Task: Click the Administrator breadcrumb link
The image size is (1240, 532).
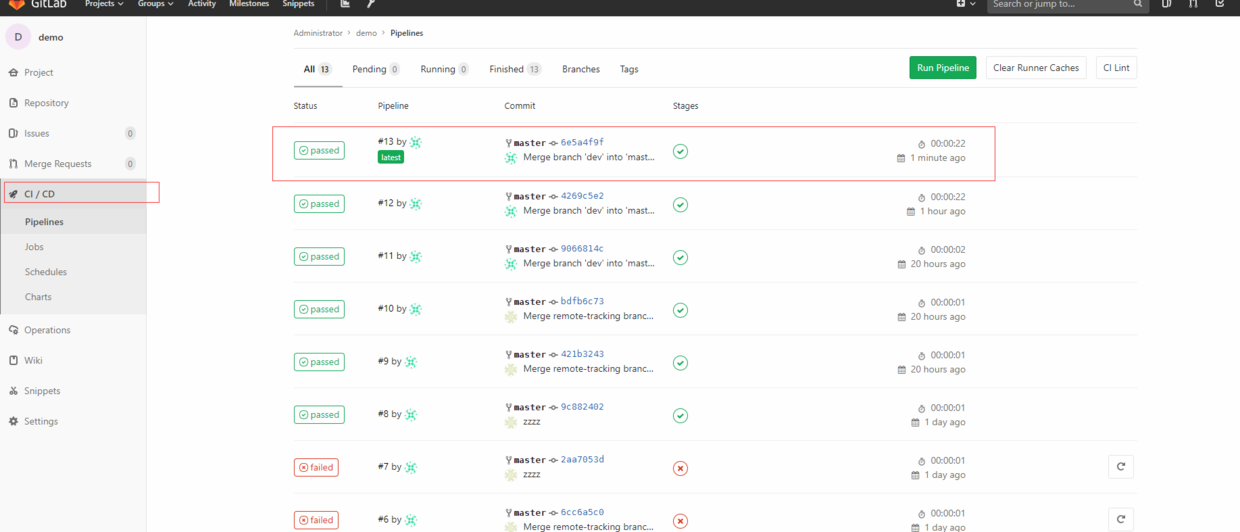Action: (x=318, y=33)
